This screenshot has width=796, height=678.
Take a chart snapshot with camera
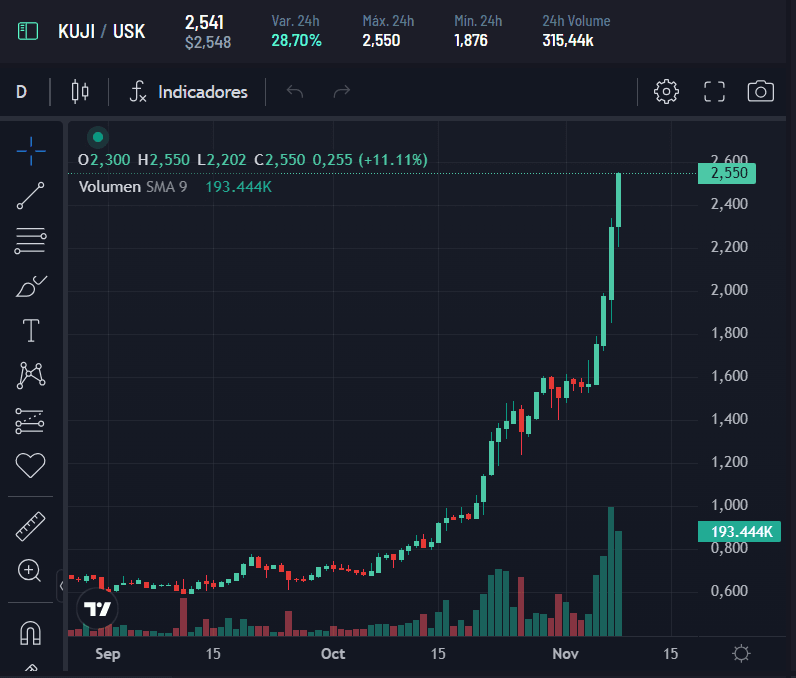(x=761, y=92)
